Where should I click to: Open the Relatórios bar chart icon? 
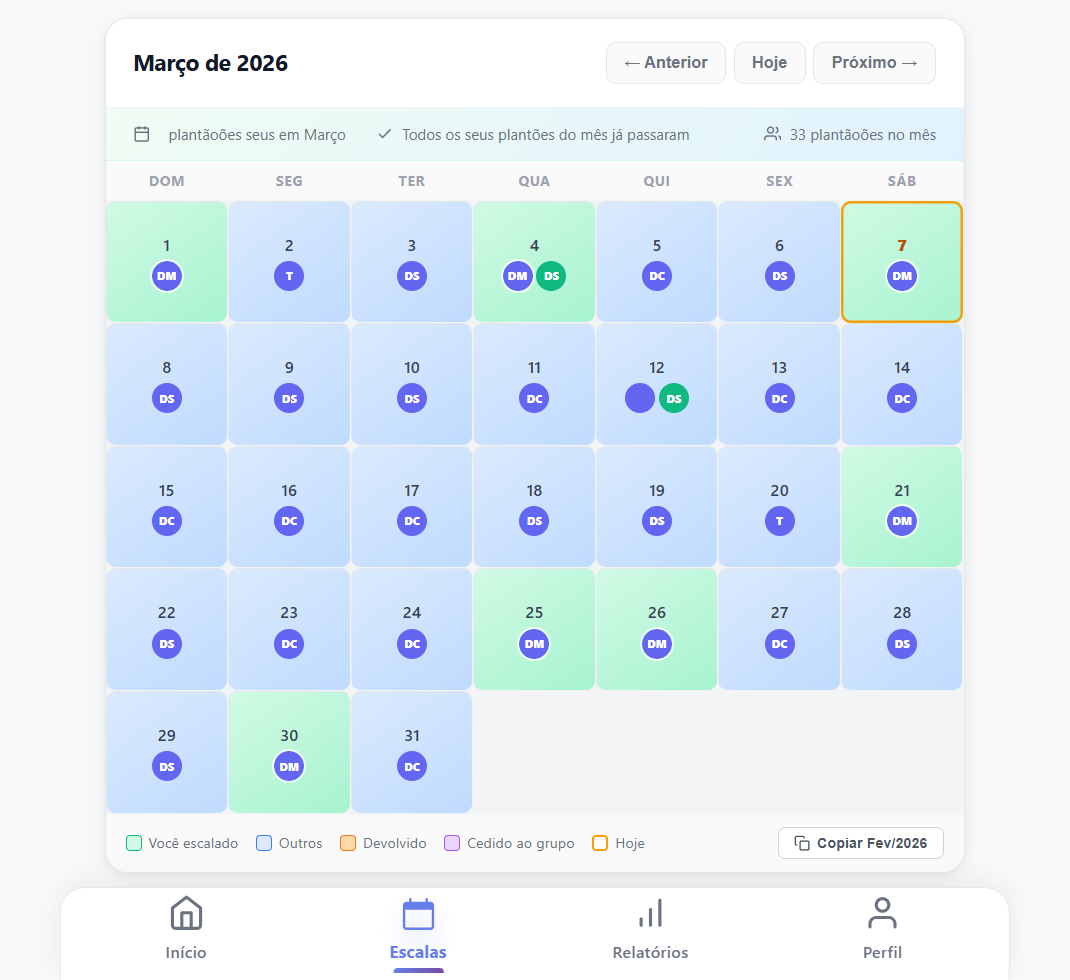click(650, 913)
